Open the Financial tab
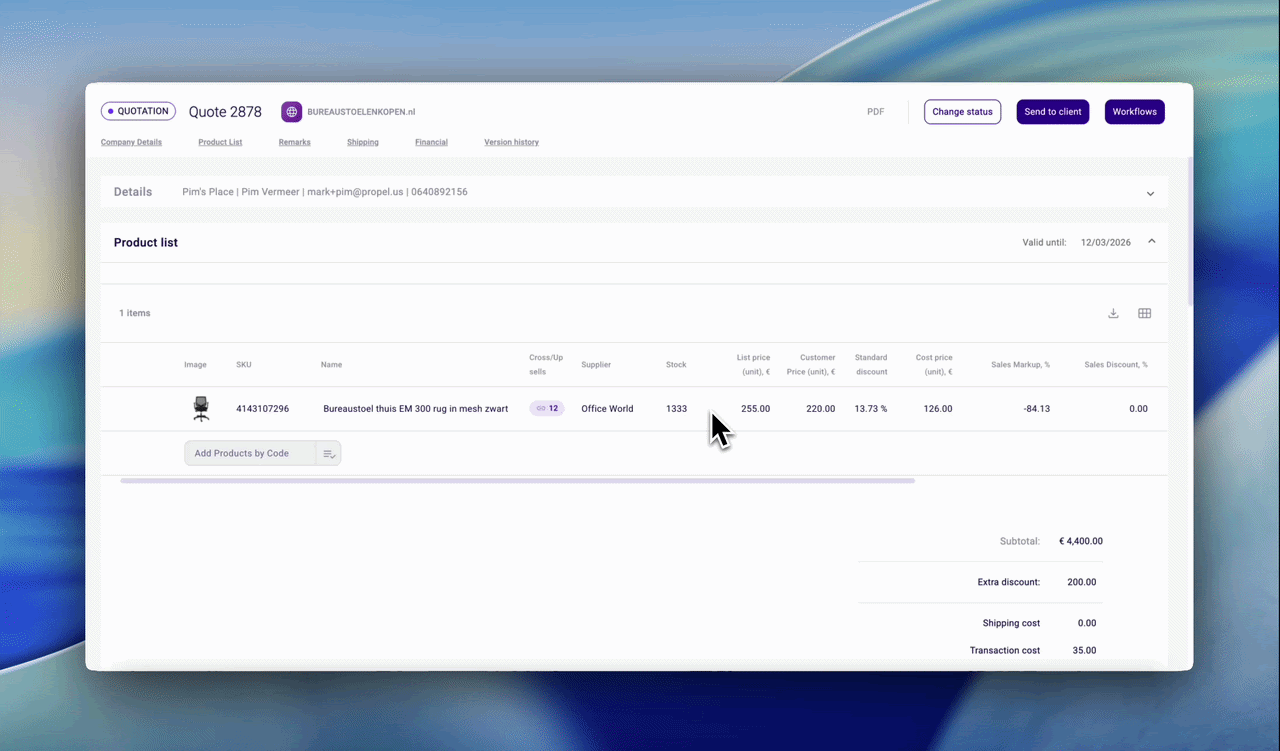 click(x=431, y=142)
